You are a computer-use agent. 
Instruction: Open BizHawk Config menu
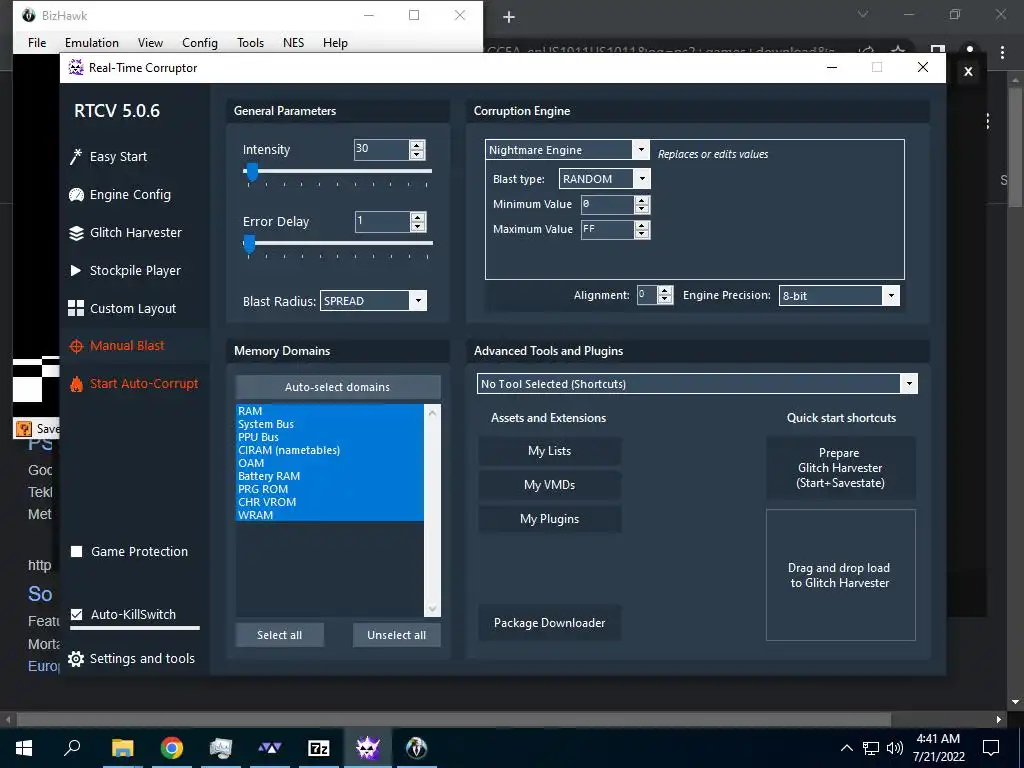coord(200,42)
